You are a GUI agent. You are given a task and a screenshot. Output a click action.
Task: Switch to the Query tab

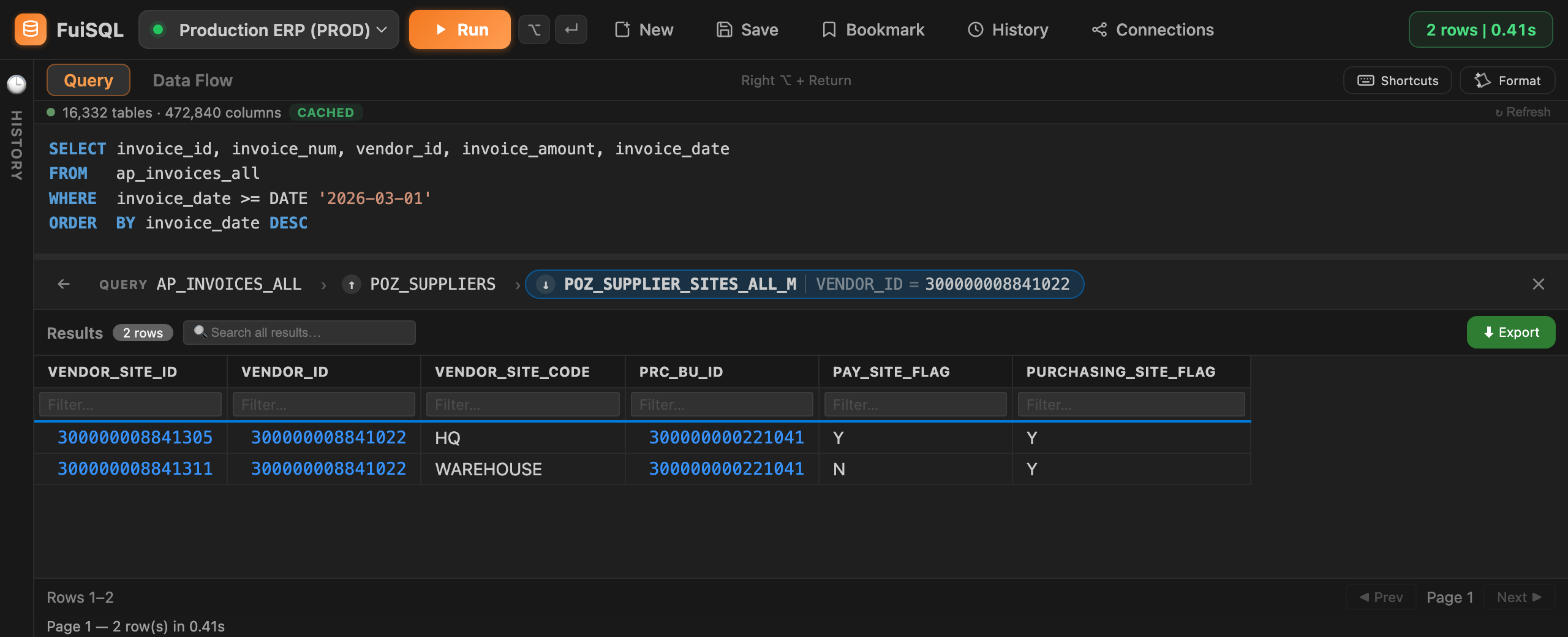88,80
